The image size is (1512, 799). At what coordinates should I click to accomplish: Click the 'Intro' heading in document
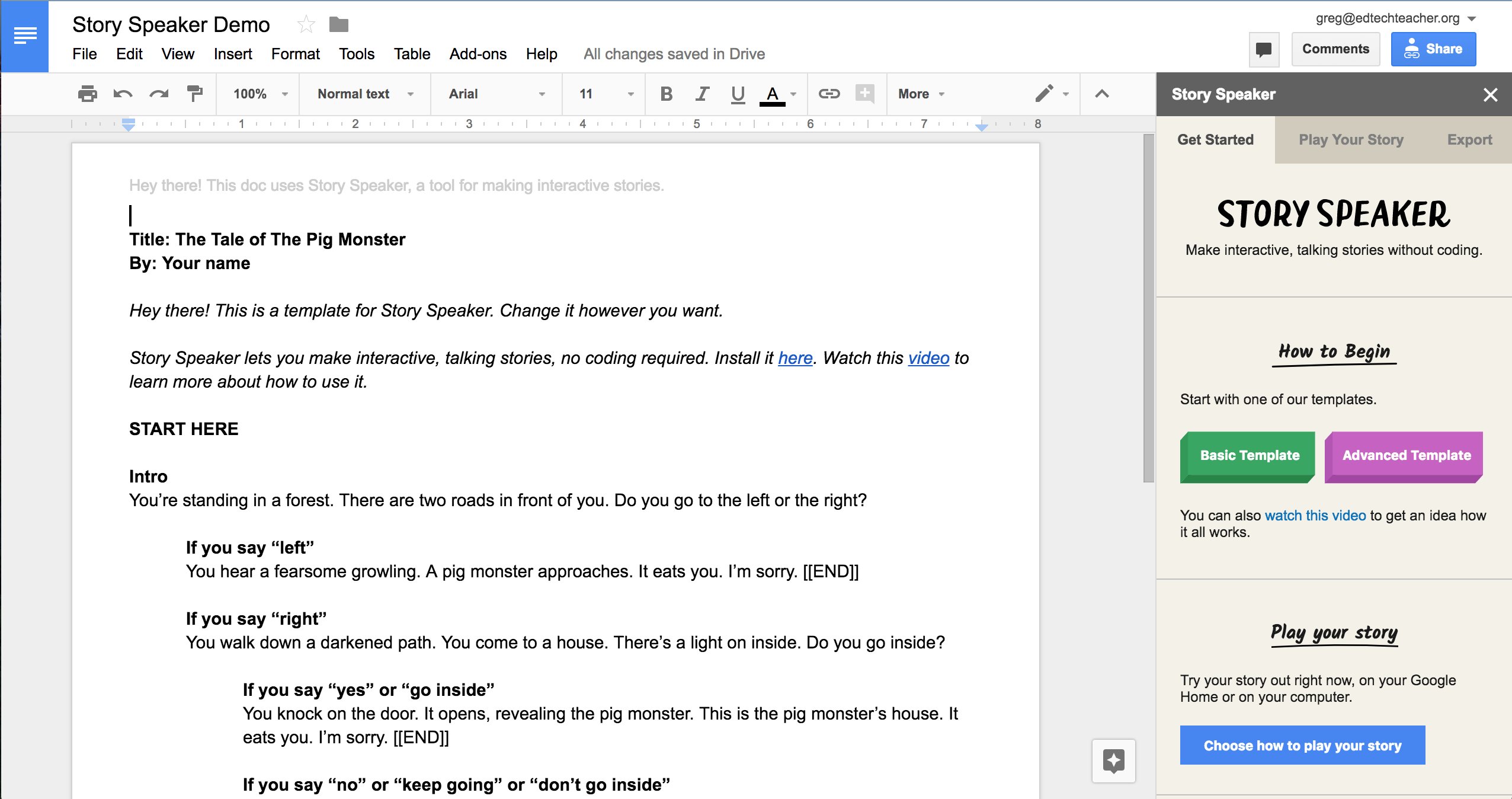pos(148,477)
